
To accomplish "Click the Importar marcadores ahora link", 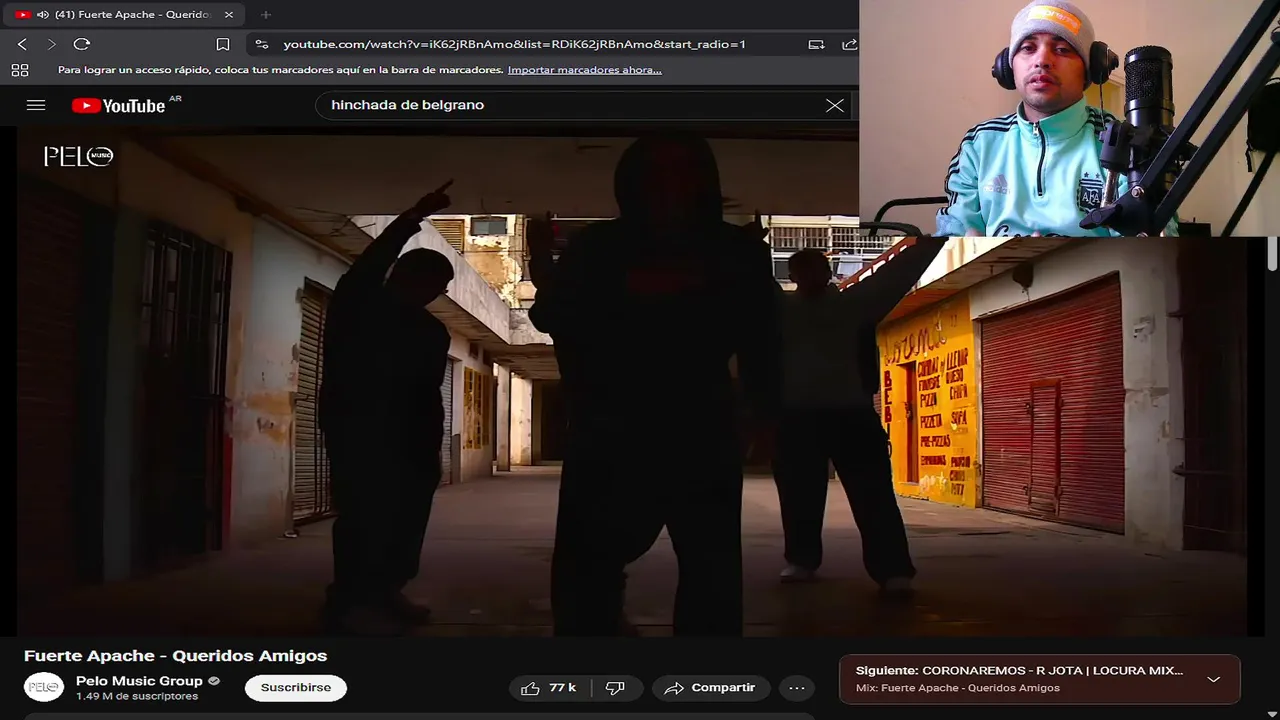I will click(584, 70).
